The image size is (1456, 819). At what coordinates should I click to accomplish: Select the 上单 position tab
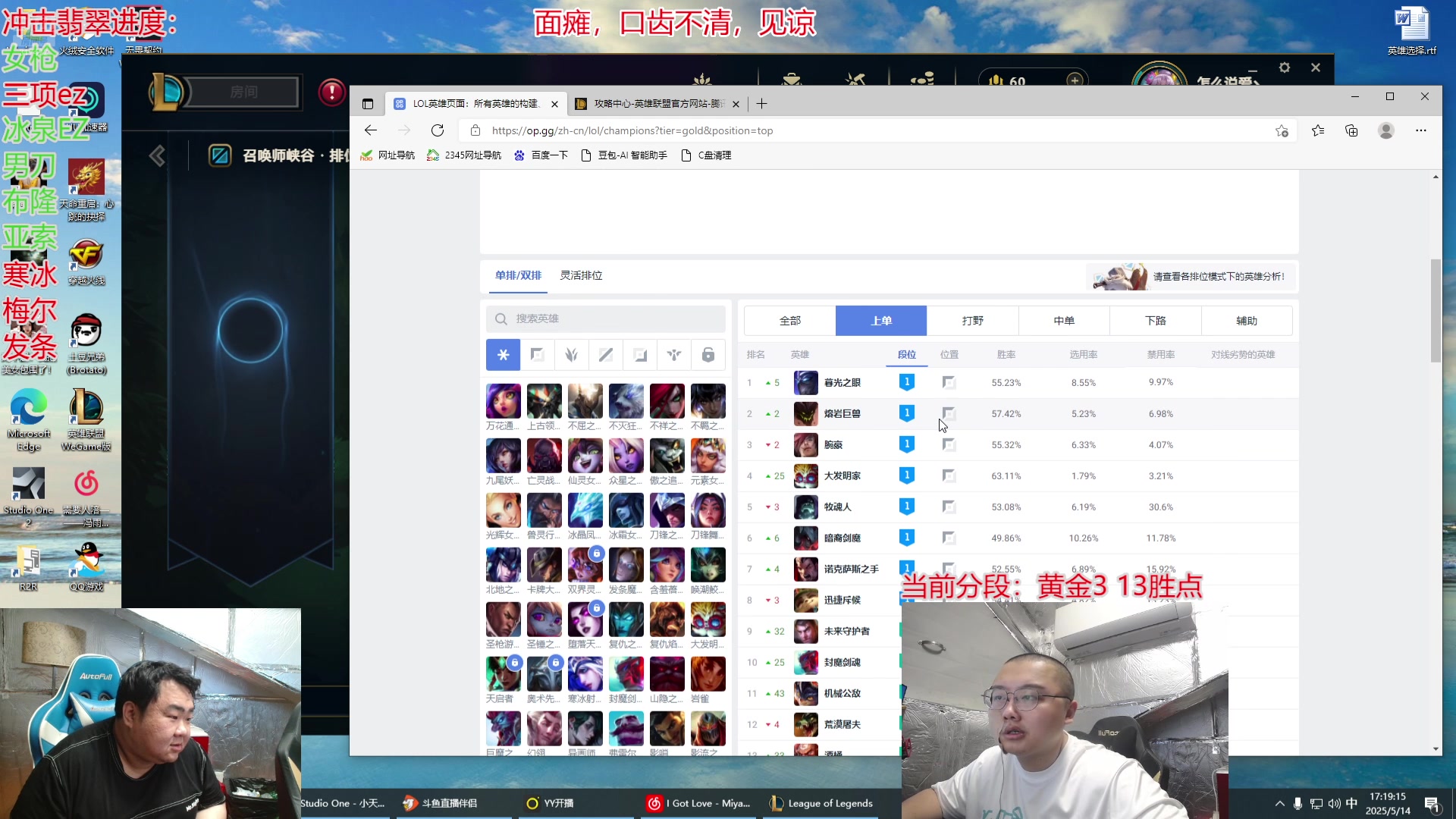tap(881, 321)
